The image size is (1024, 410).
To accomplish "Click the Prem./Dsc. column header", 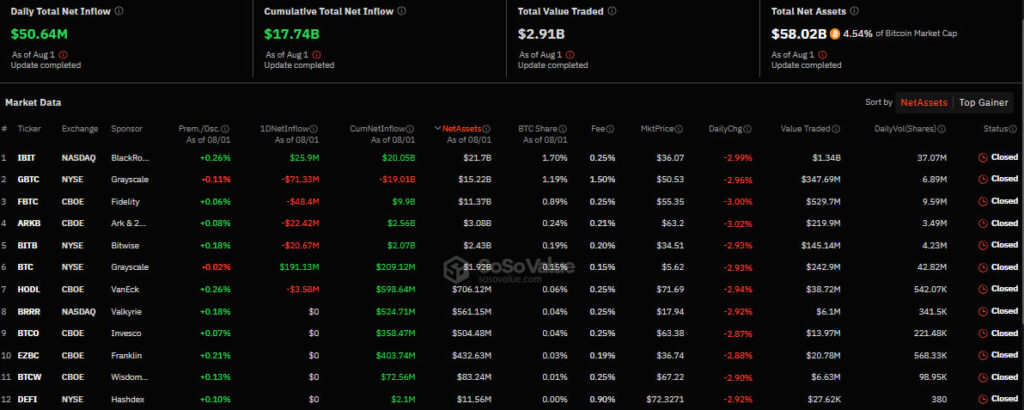I will 200,129.
